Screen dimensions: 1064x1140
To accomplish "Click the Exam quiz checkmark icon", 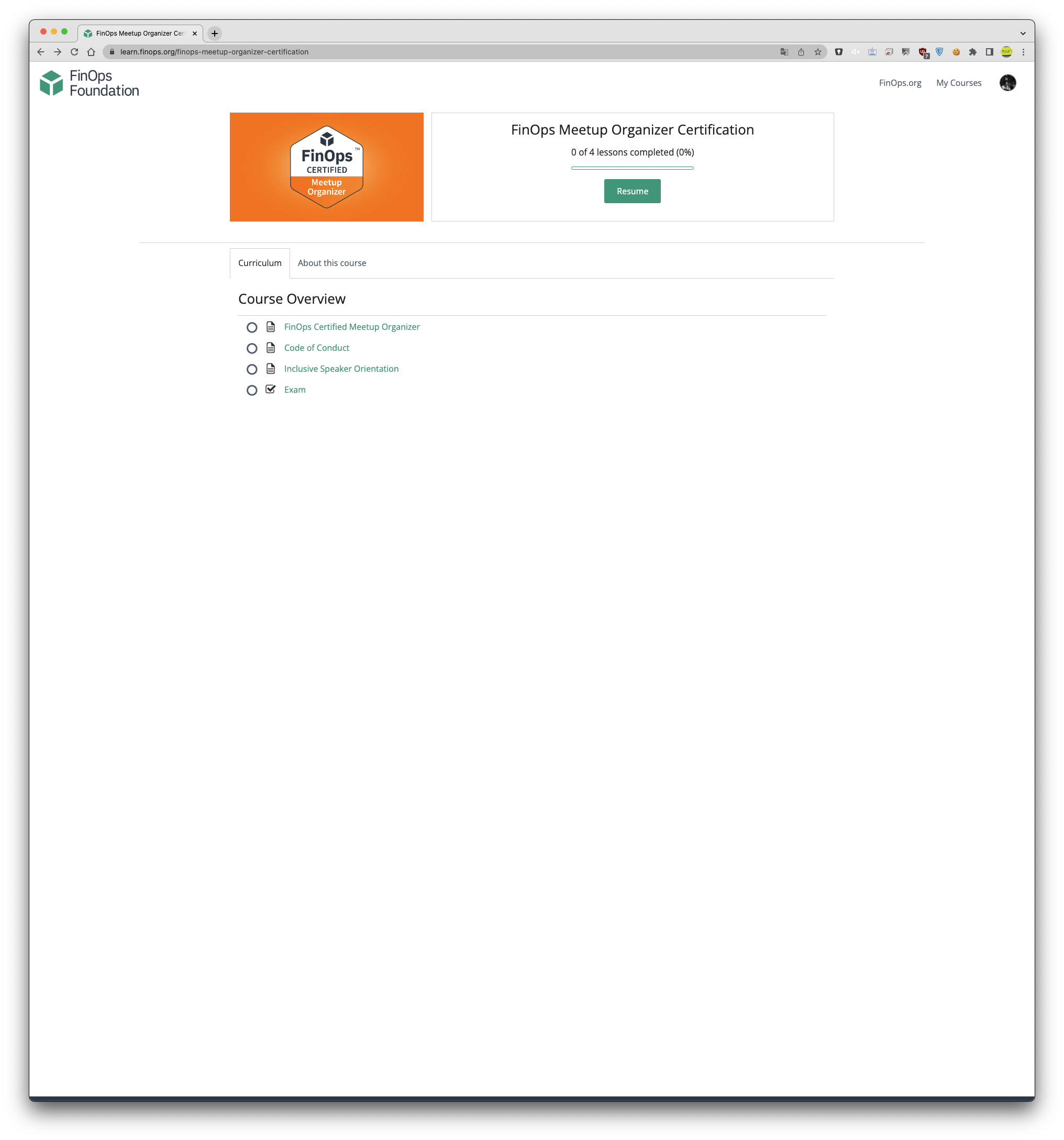I will click(x=271, y=390).
